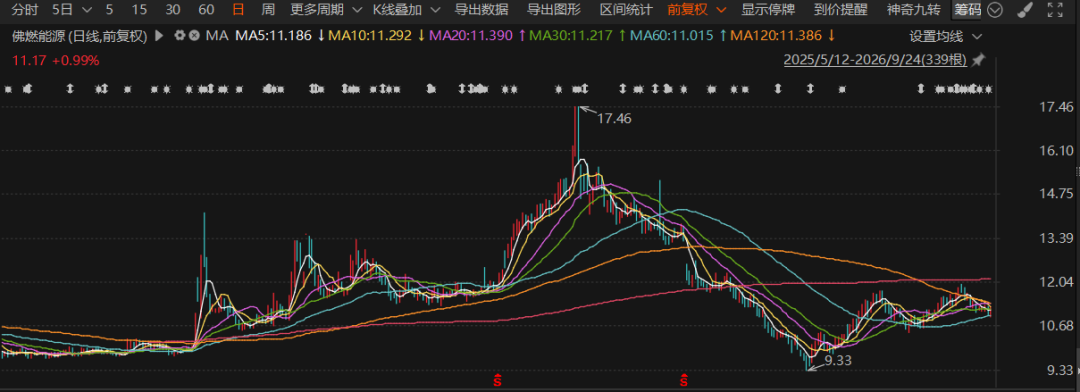Click the MA60:11.015 value label
Screen dimensions: 1080x392
pos(672,36)
